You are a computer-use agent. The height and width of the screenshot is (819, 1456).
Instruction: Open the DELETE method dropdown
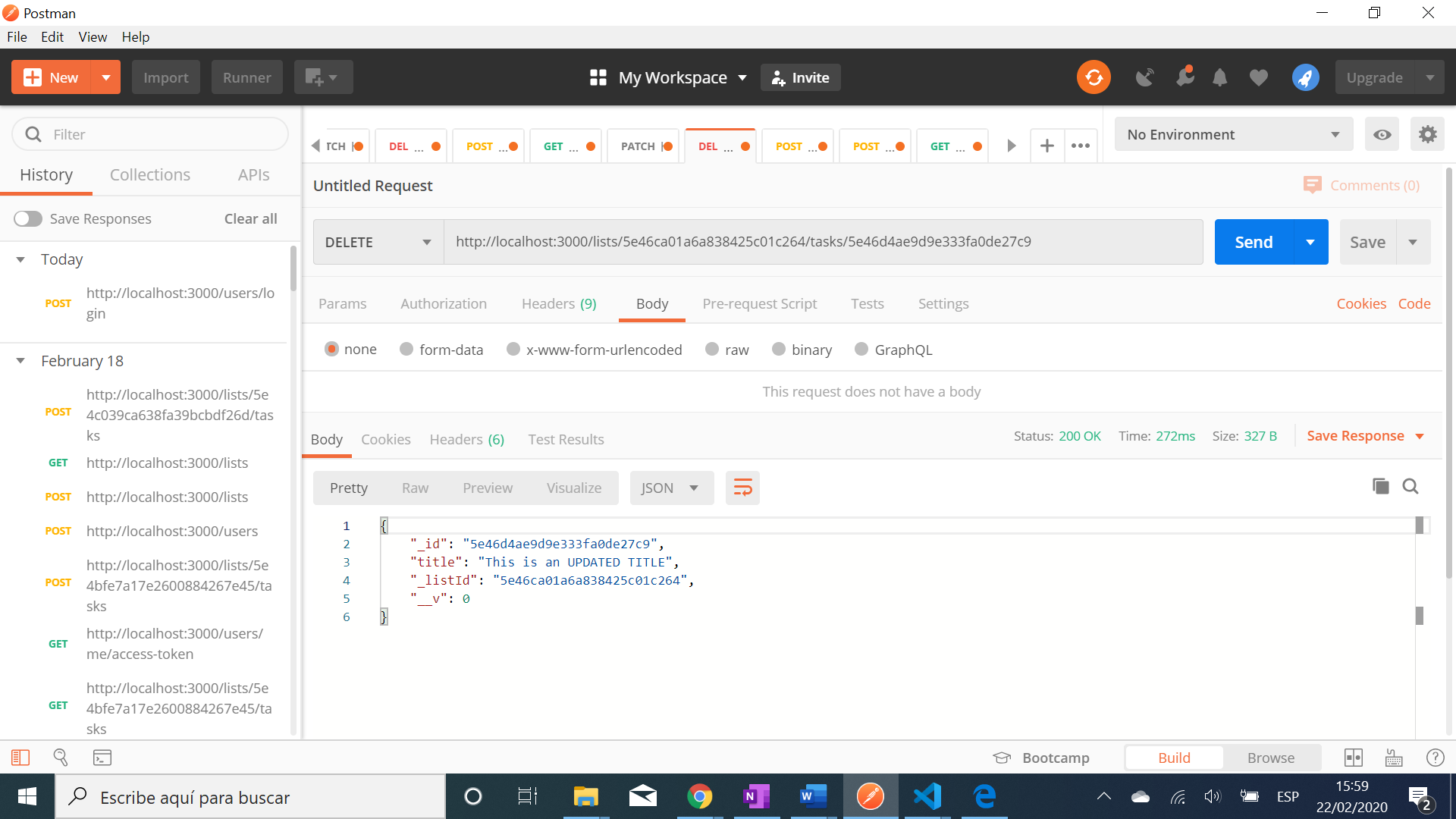(x=378, y=242)
